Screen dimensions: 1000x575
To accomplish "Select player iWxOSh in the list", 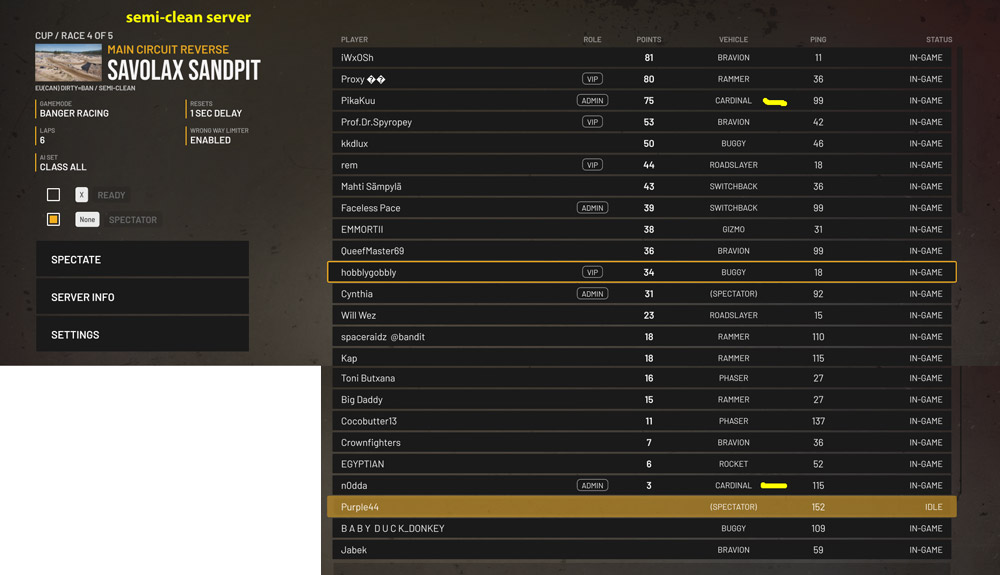I will click(x=357, y=58).
